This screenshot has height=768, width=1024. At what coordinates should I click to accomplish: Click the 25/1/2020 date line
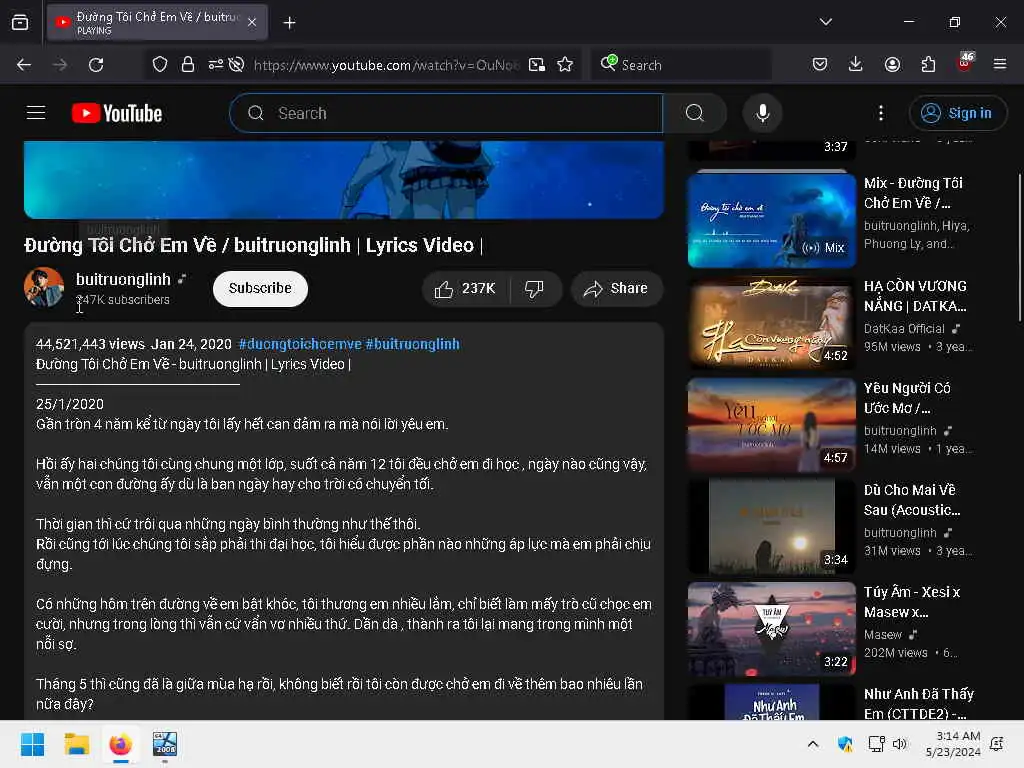point(70,404)
